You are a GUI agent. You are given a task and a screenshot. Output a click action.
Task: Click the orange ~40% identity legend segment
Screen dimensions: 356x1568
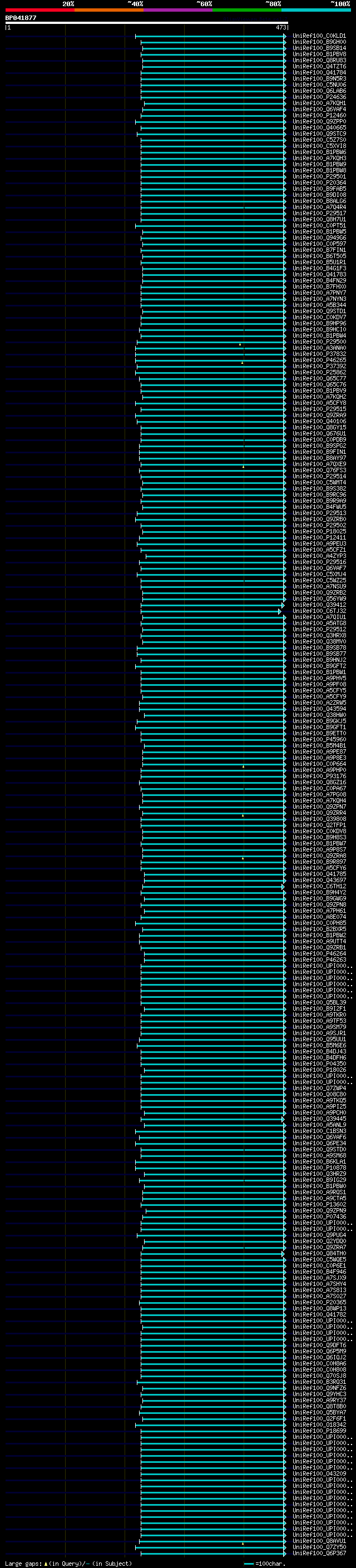(x=109, y=10)
